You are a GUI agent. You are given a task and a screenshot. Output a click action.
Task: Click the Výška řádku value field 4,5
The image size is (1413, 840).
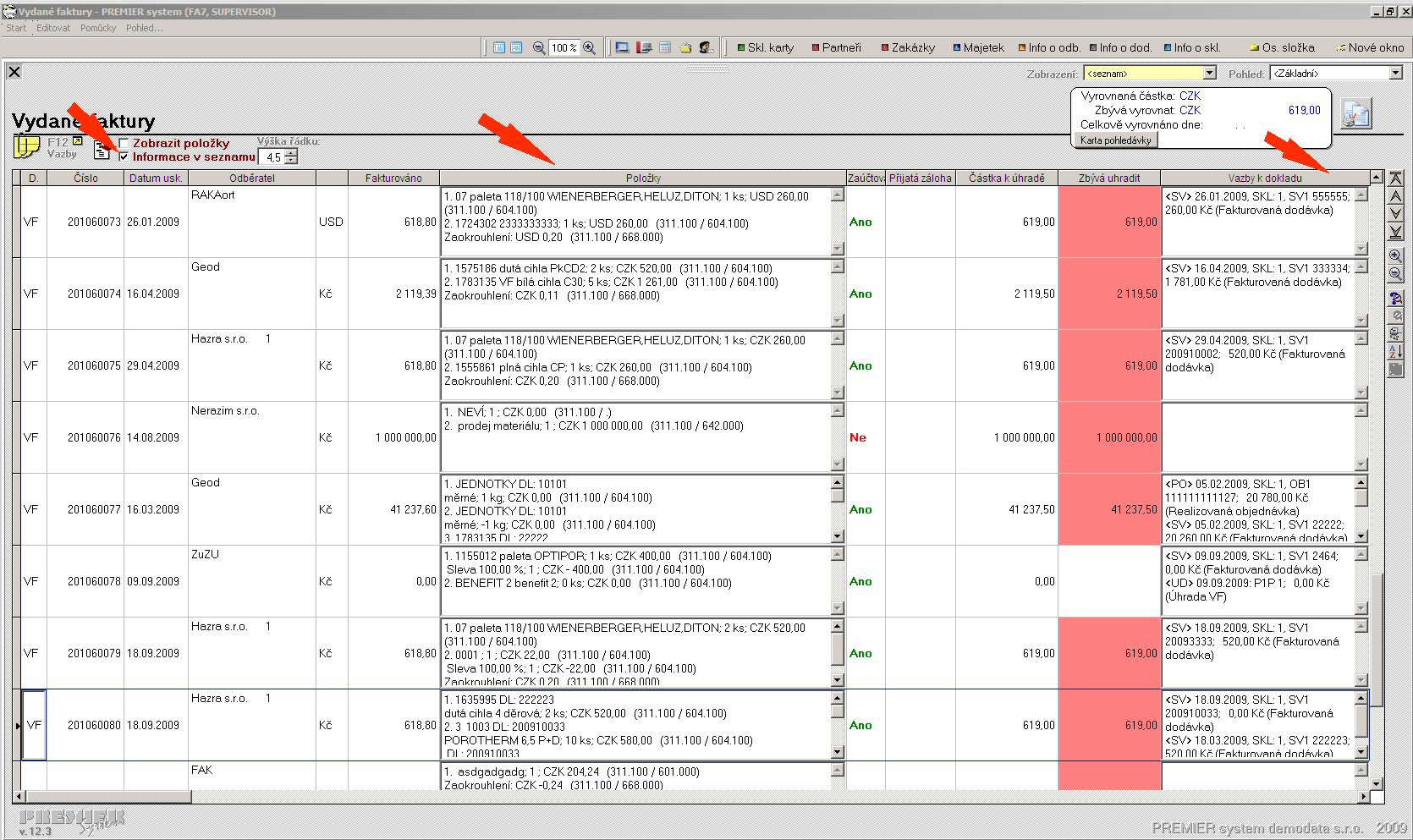[272, 157]
